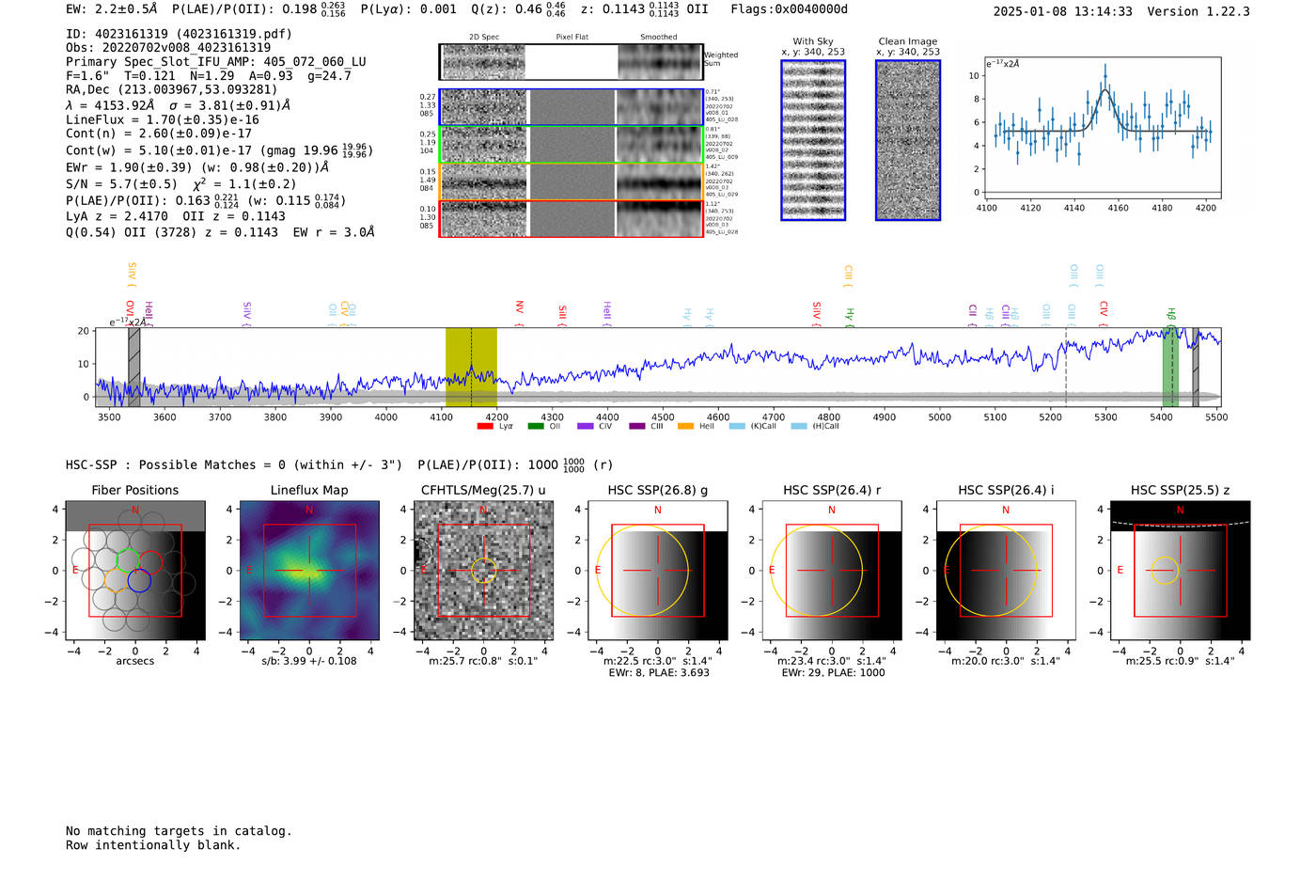Click the EW: 2.2±0.5Å header value
The width and height of the screenshot is (1316, 896).
[112, 9]
